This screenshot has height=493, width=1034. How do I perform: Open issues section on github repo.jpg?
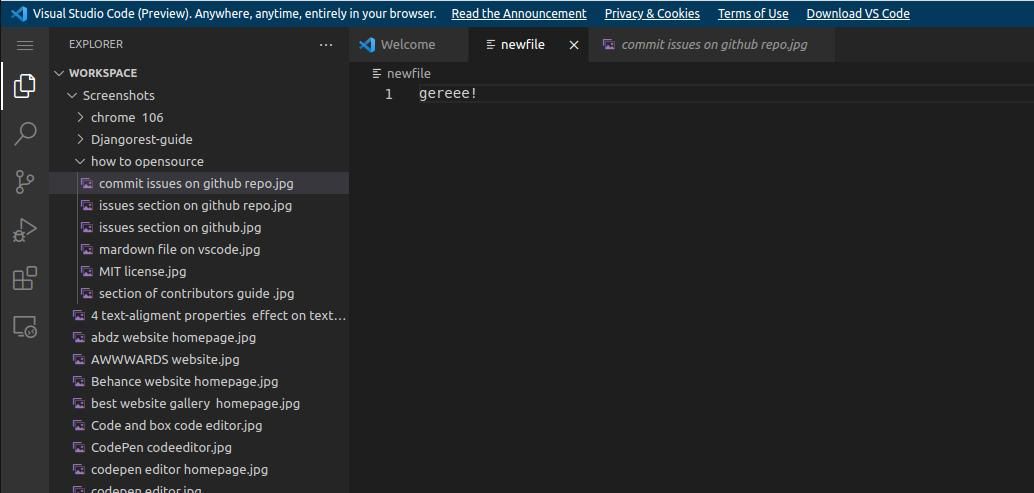tap(199, 206)
